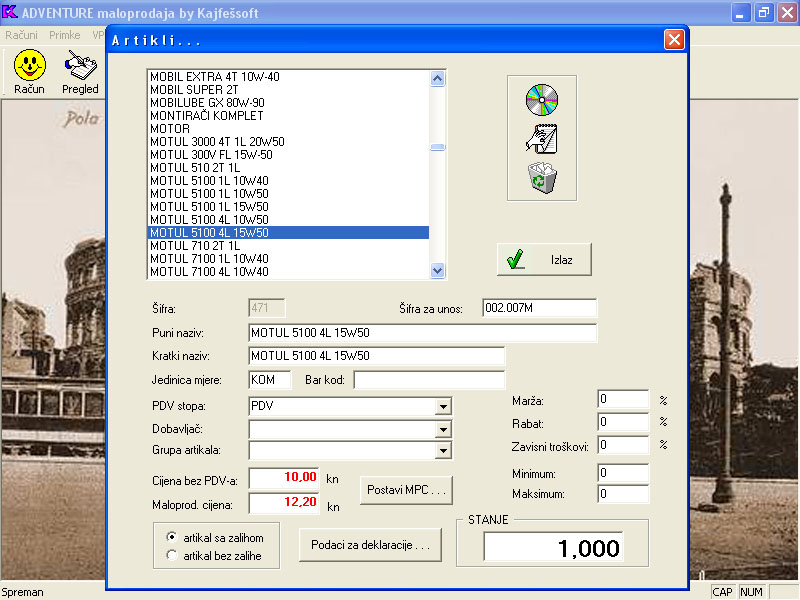
Task: Click the CD save icon
Action: click(542, 100)
